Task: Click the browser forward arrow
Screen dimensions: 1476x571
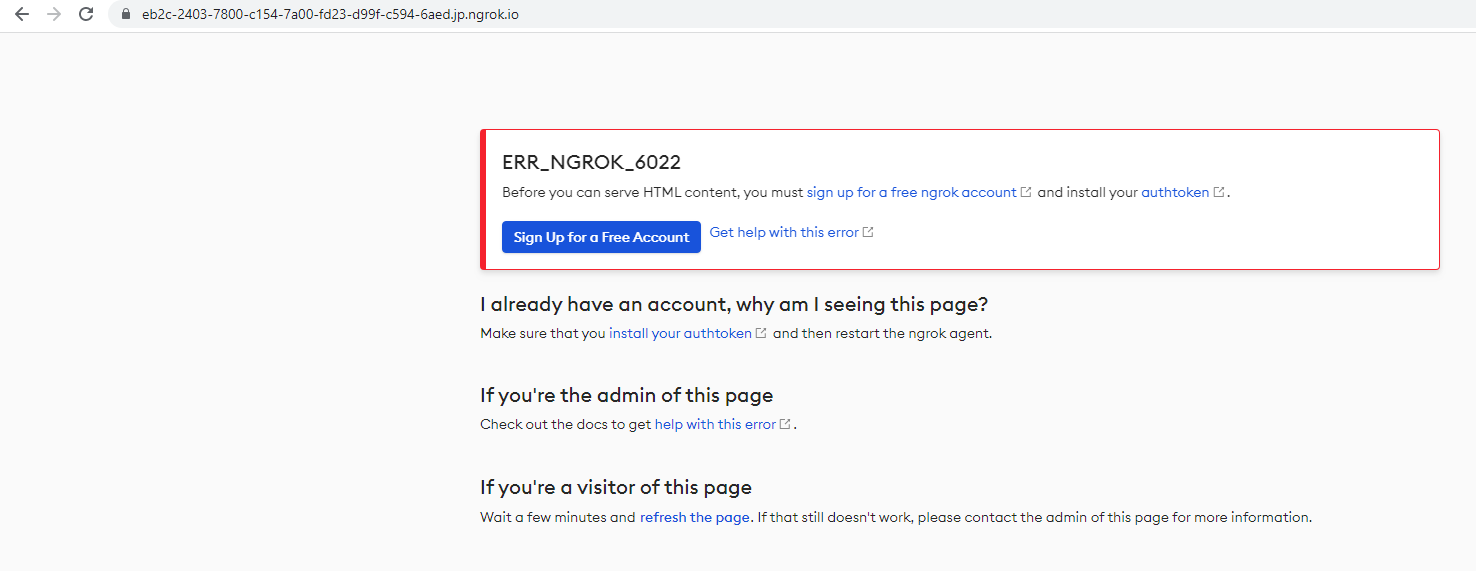Action: 54,14
